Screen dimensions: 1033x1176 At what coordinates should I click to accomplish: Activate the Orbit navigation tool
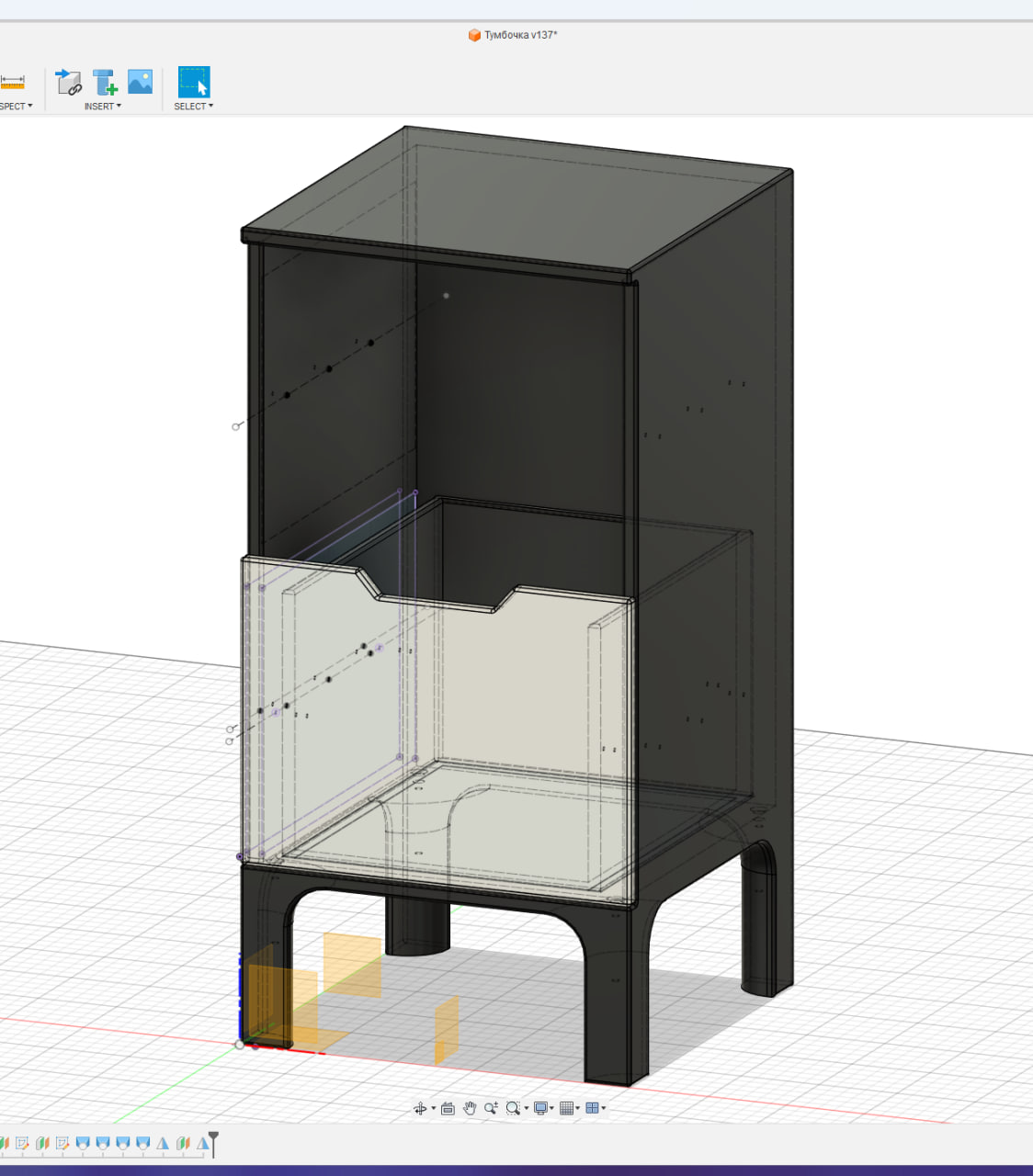(x=420, y=1108)
